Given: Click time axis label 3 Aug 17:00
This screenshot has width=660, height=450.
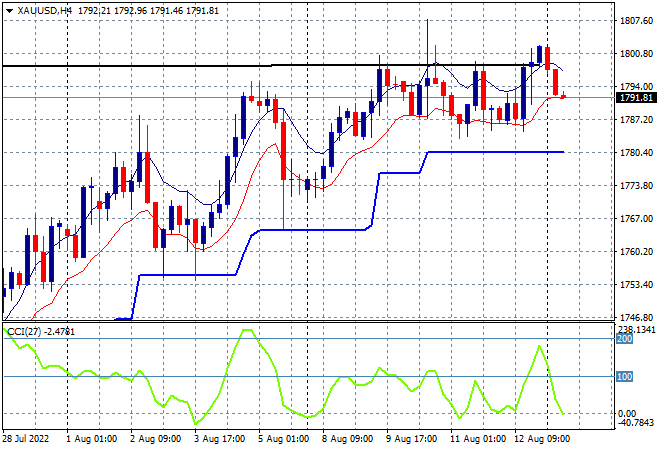Looking at the screenshot, I should tap(219, 439).
